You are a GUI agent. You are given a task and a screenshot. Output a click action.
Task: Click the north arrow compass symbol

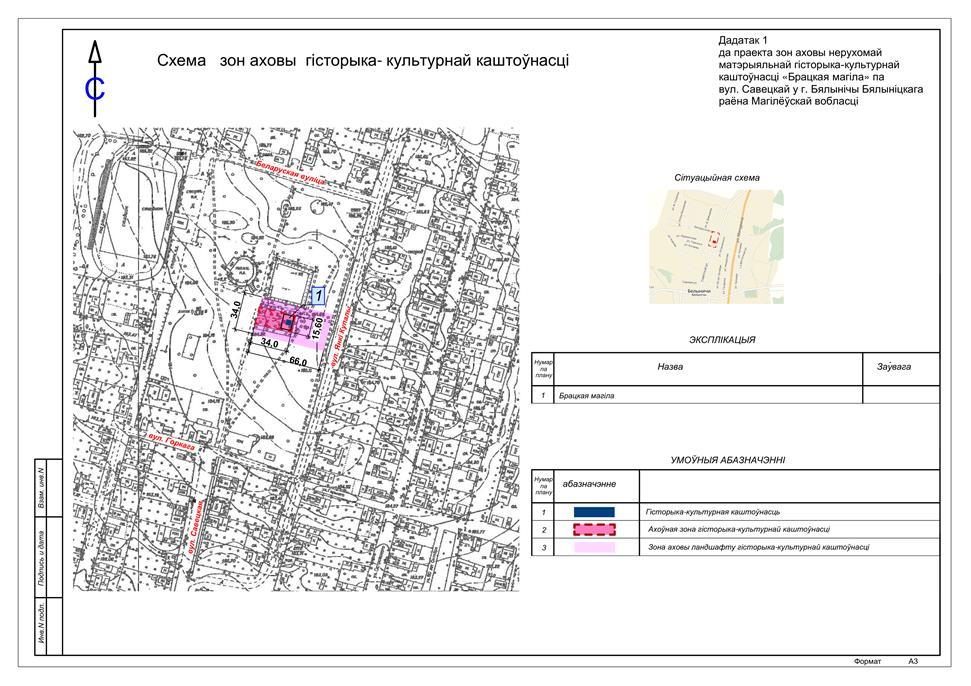pyautogui.click(x=95, y=79)
